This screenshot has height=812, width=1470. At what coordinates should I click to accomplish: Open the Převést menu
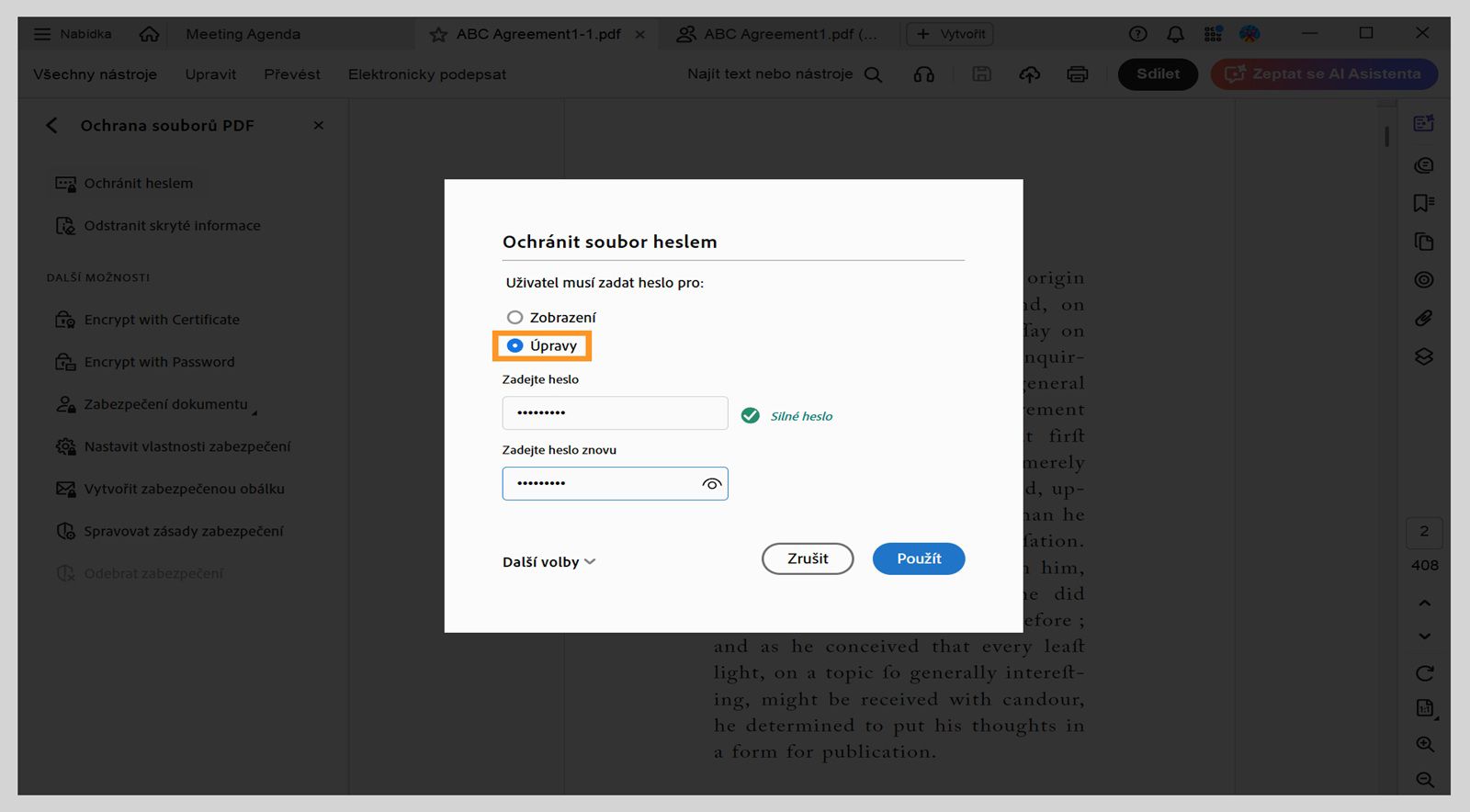click(292, 74)
